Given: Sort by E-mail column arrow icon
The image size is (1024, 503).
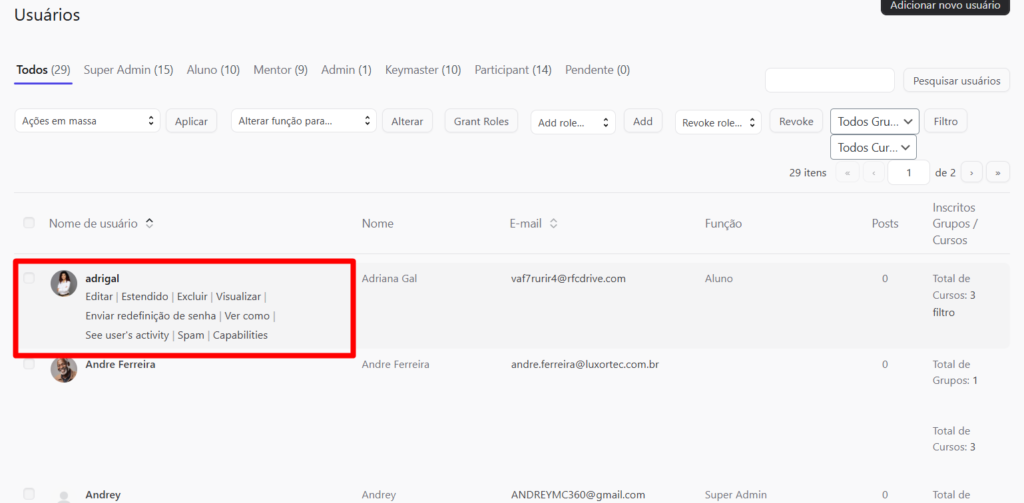Looking at the screenshot, I should [553, 224].
